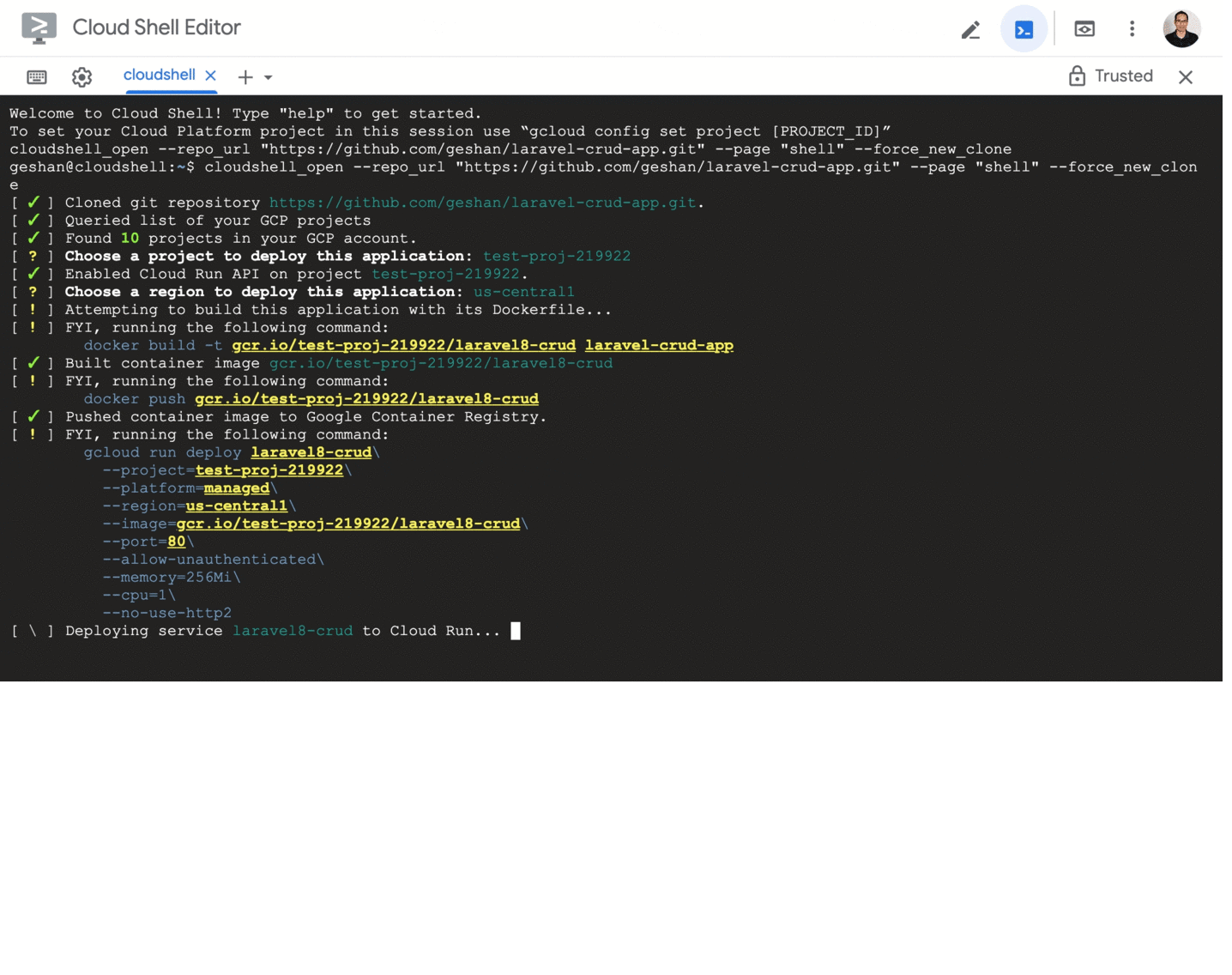
Task: Open your profile avatar menu
Action: pos(1181,27)
